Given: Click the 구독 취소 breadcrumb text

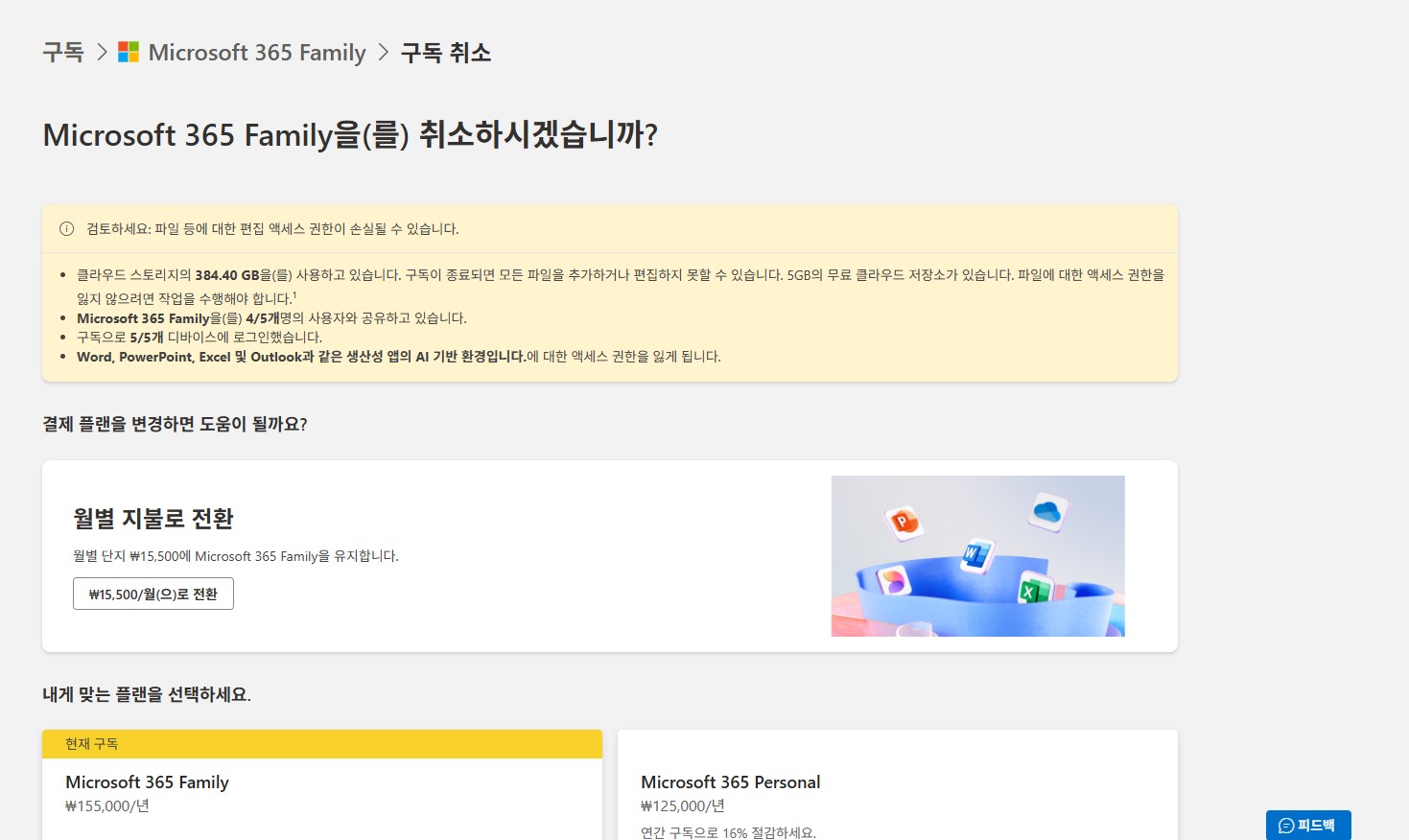Looking at the screenshot, I should (x=446, y=53).
